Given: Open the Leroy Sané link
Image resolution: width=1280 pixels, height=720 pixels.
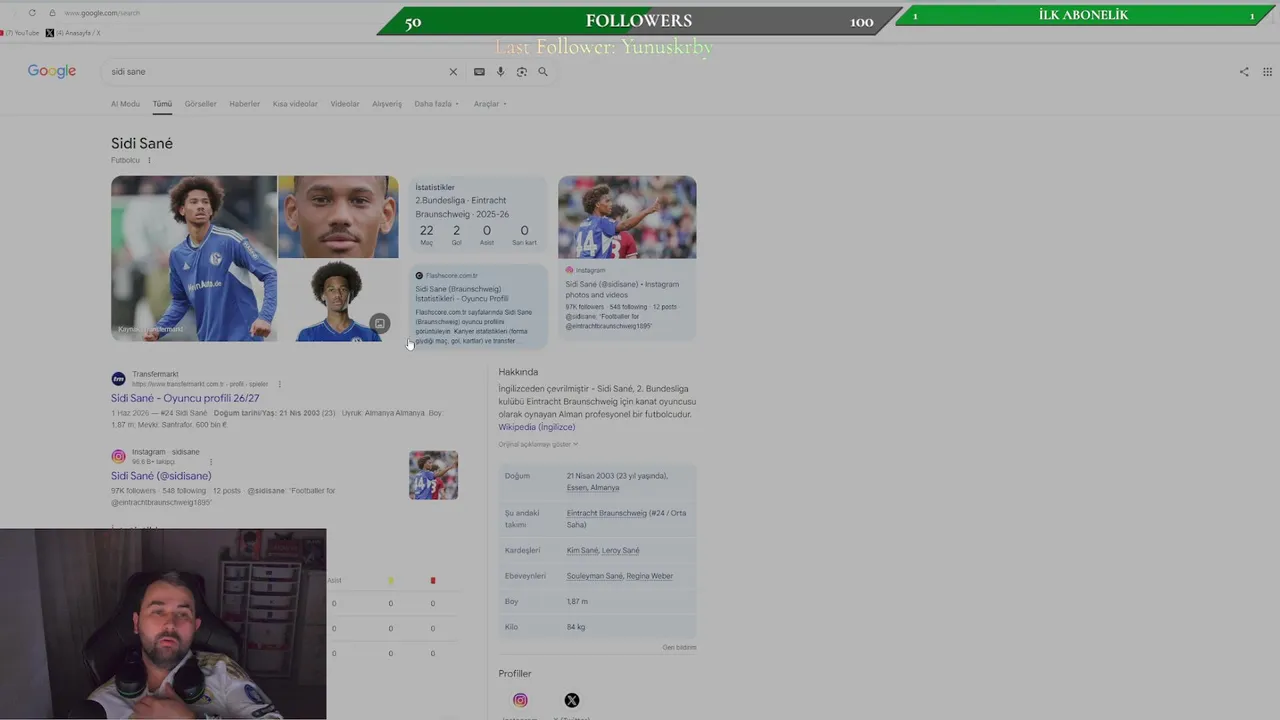Looking at the screenshot, I should (621, 550).
